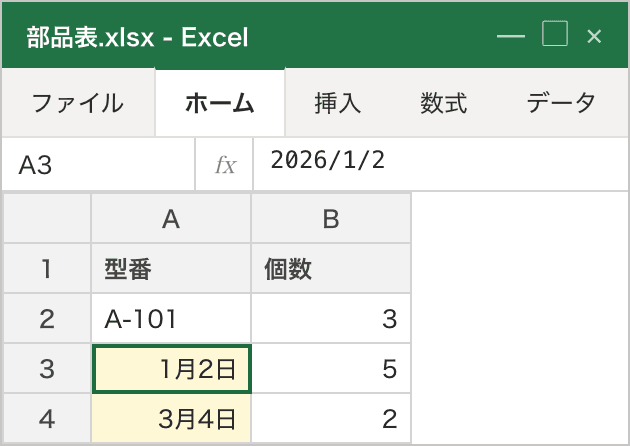
Task: Select row 3 header
Action: click(47, 368)
